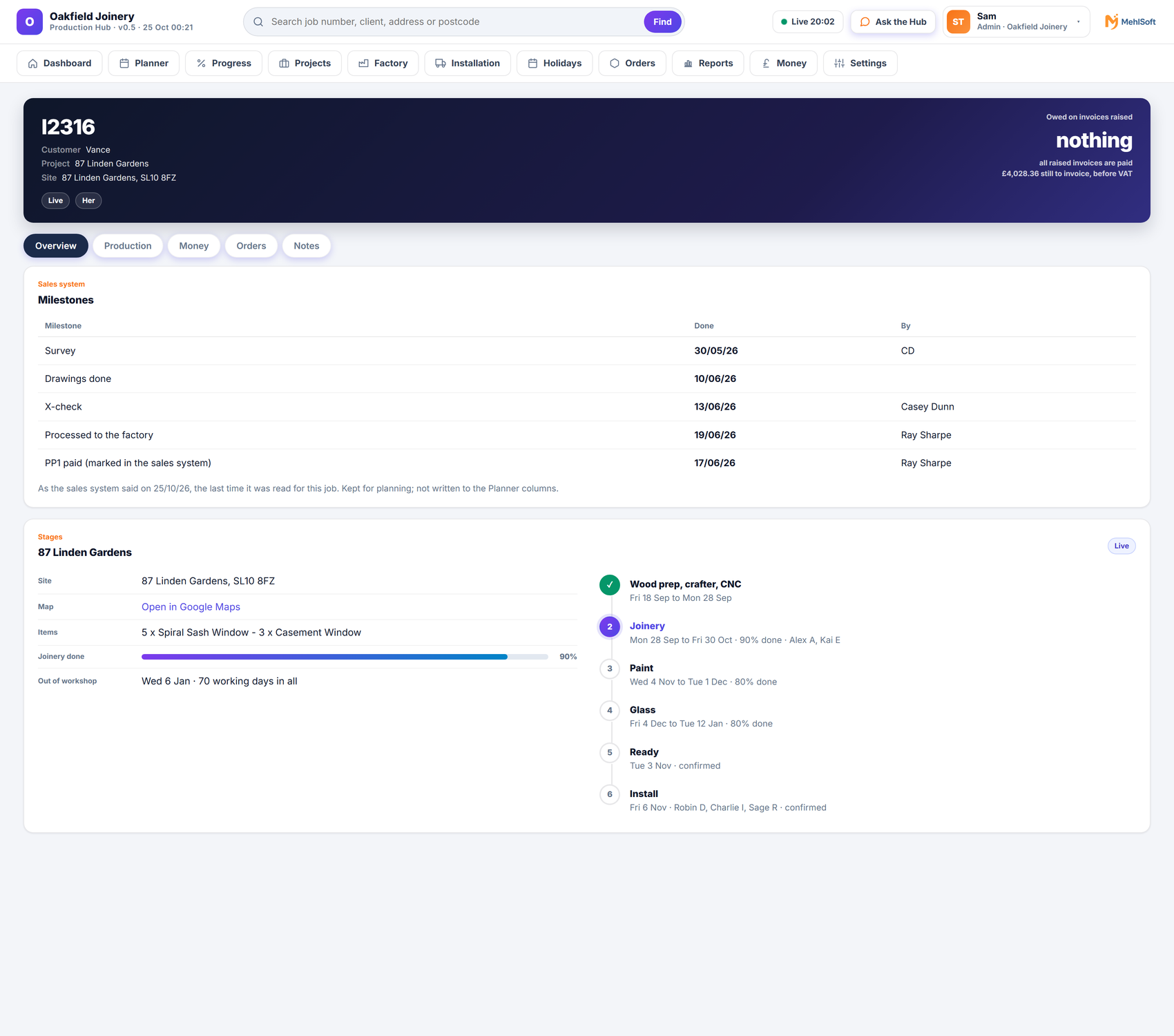Click the job search input field
Image resolution: width=1174 pixels, height=1036 pixels.
click(454, 21)
